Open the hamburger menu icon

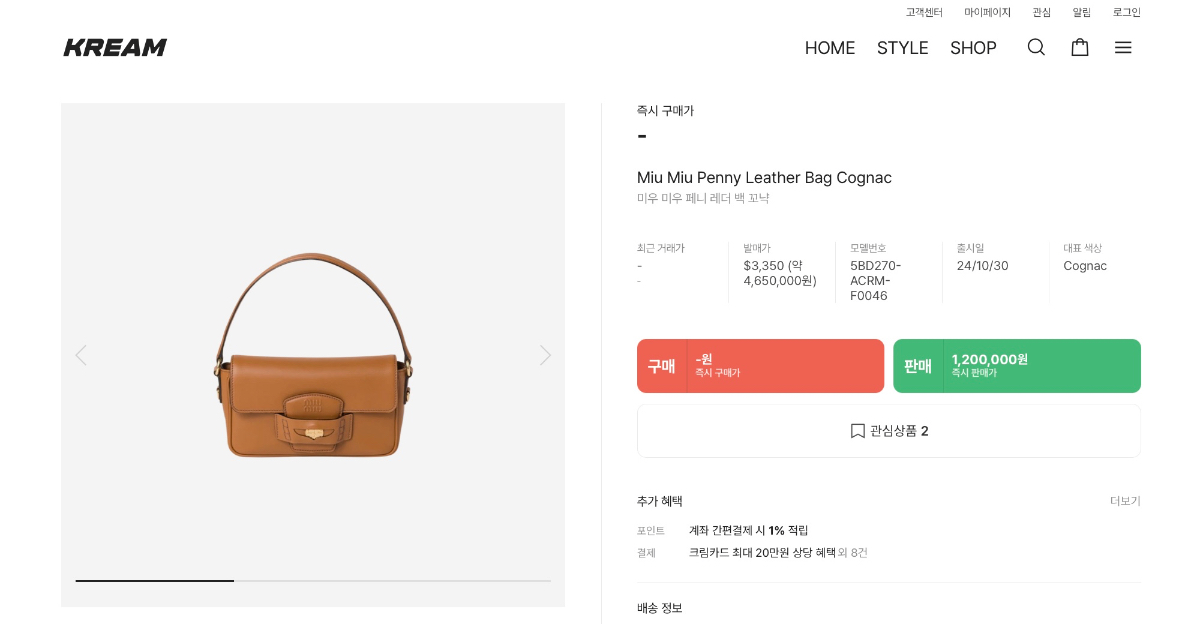pyautogui.click(x=1123, y=47)
